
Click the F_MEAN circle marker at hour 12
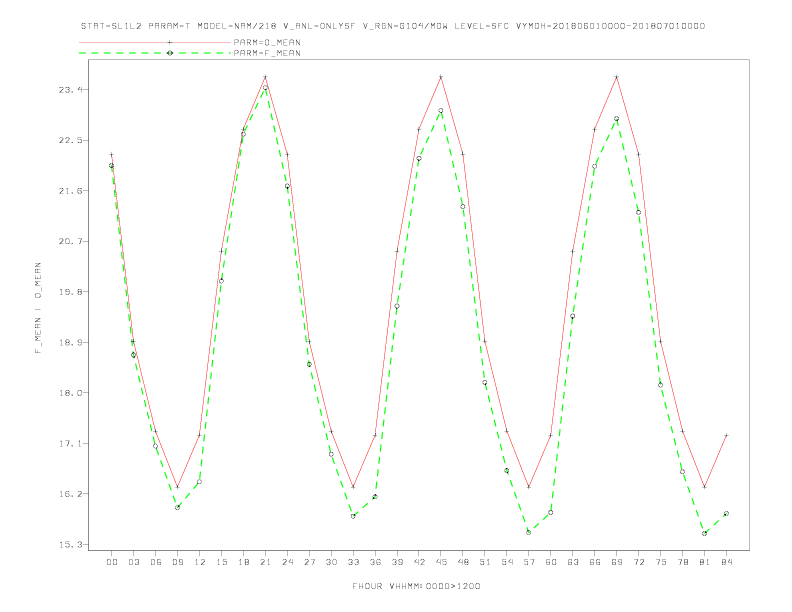point(200,481)
